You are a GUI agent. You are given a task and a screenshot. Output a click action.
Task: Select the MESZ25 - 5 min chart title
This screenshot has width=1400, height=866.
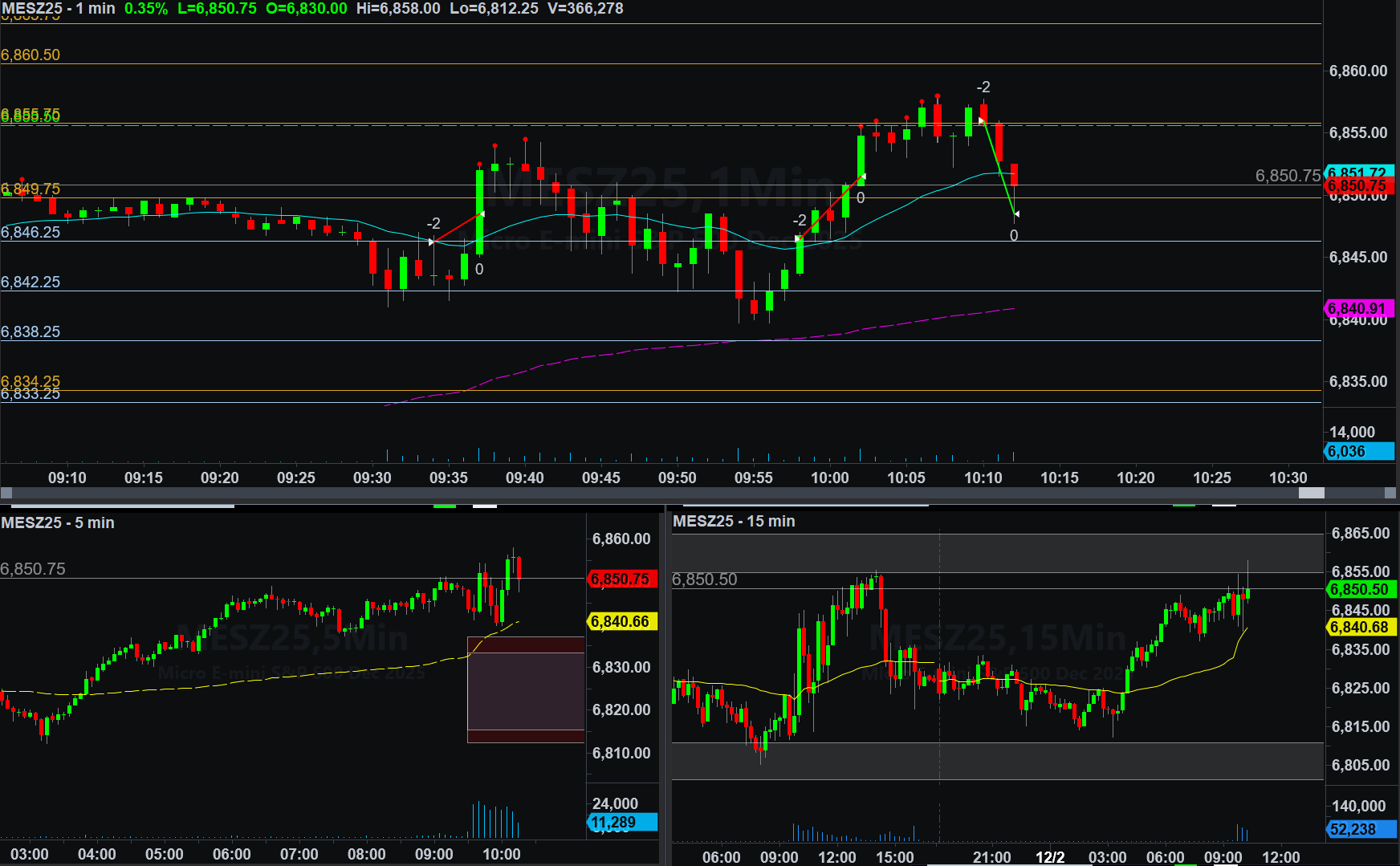pyautogui.click(x=58, y=522)
